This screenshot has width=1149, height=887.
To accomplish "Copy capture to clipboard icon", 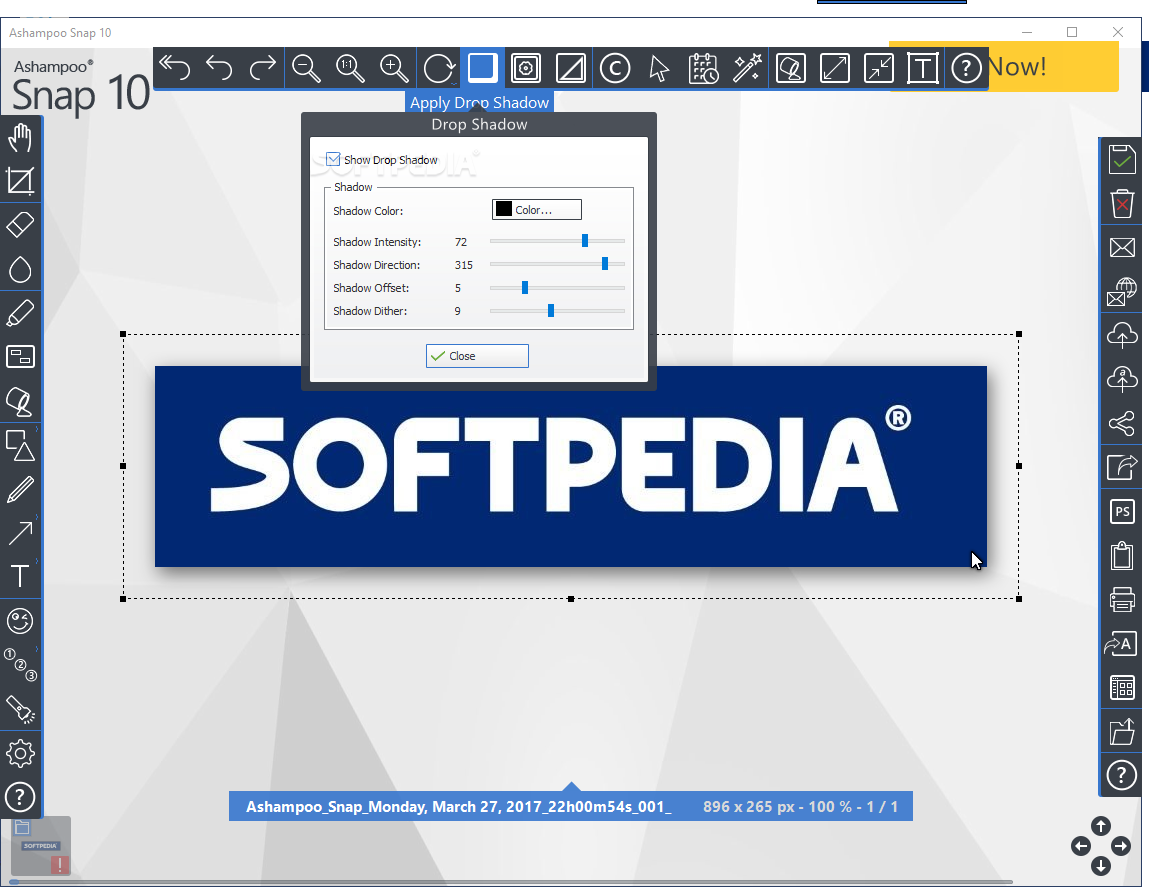I will pyautogui.click(x=1122, y=555).
